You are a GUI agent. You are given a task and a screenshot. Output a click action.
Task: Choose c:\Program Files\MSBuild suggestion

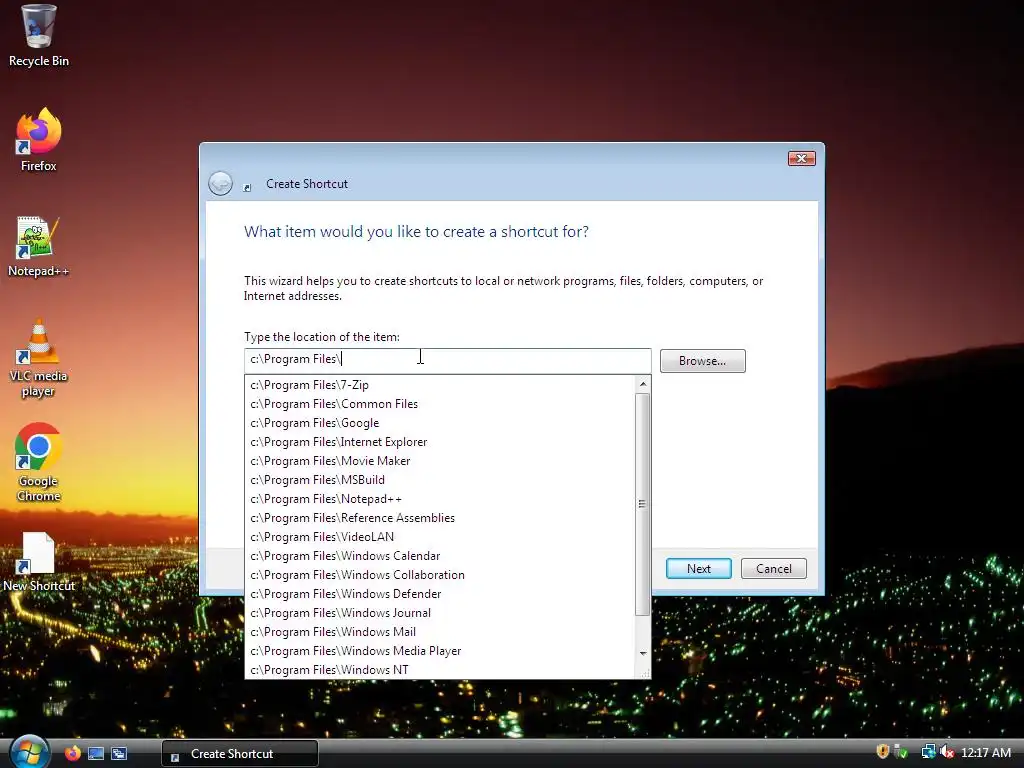click(x=440, y=479)
